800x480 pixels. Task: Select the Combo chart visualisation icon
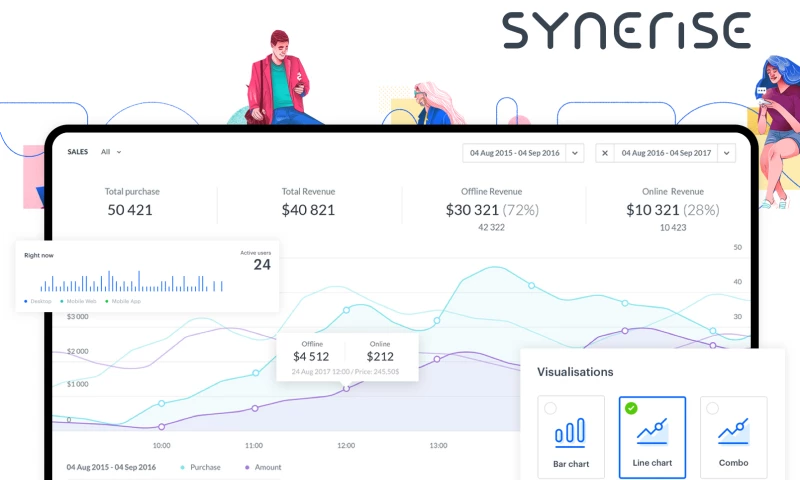734,432
